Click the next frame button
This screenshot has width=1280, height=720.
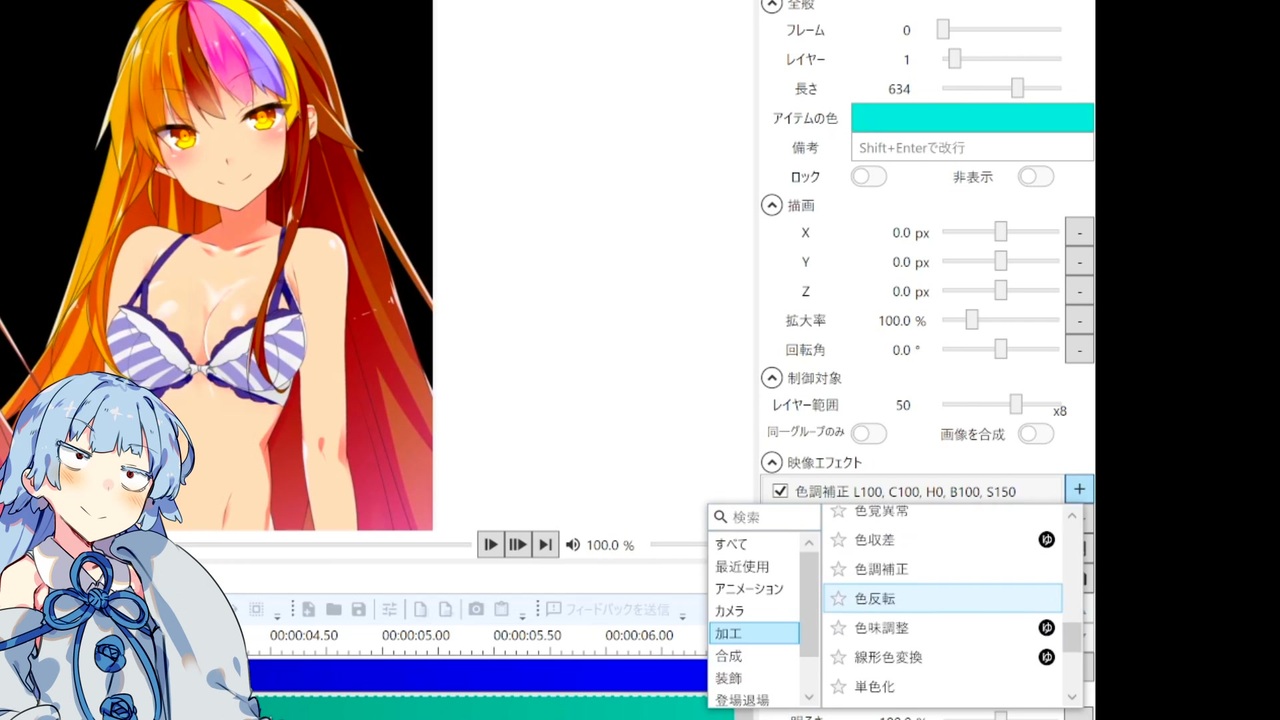point(545,545)
